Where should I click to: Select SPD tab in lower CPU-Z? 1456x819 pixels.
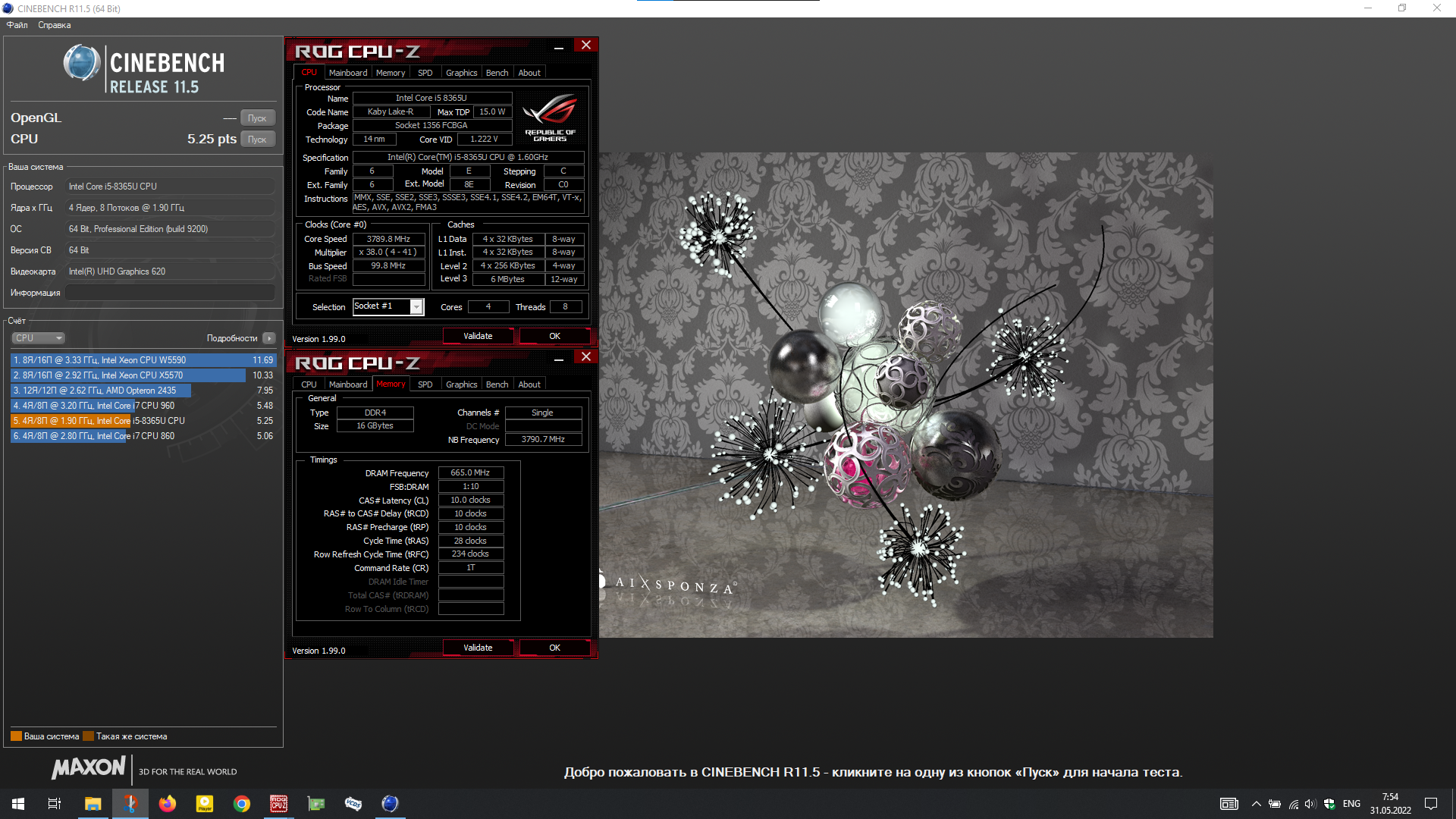425,384
